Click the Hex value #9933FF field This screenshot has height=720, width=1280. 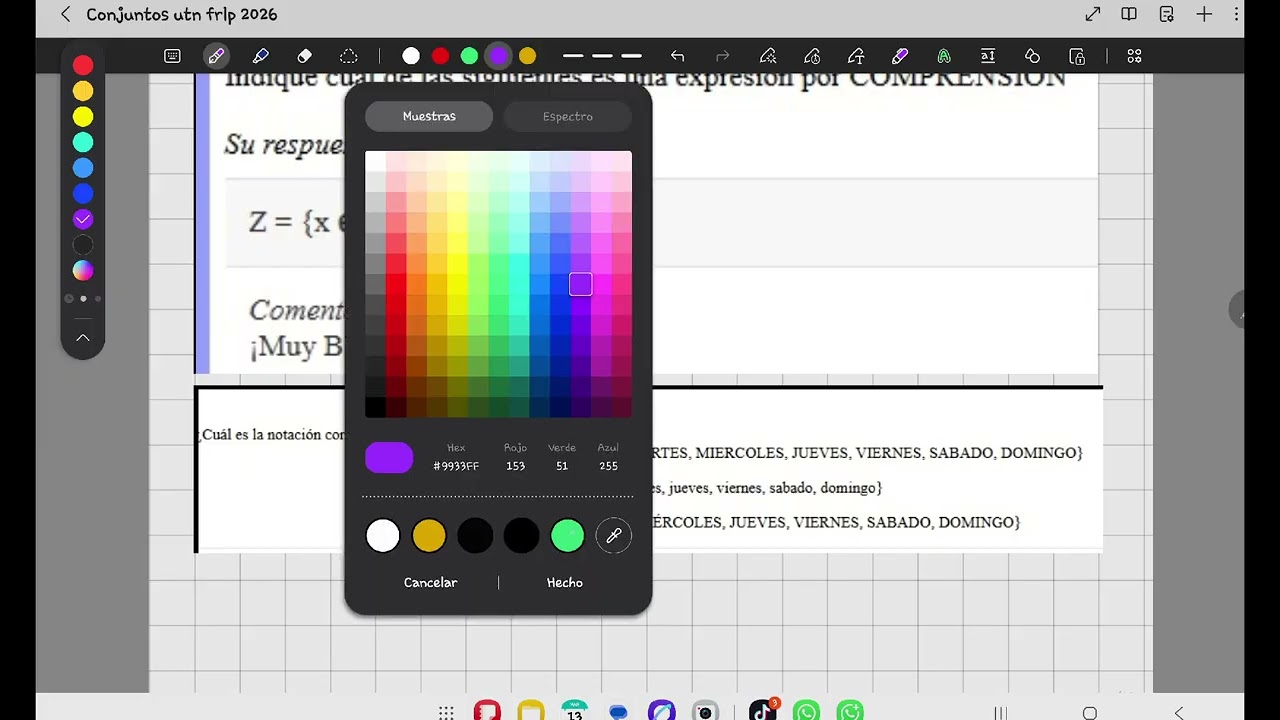click(456, 466)
